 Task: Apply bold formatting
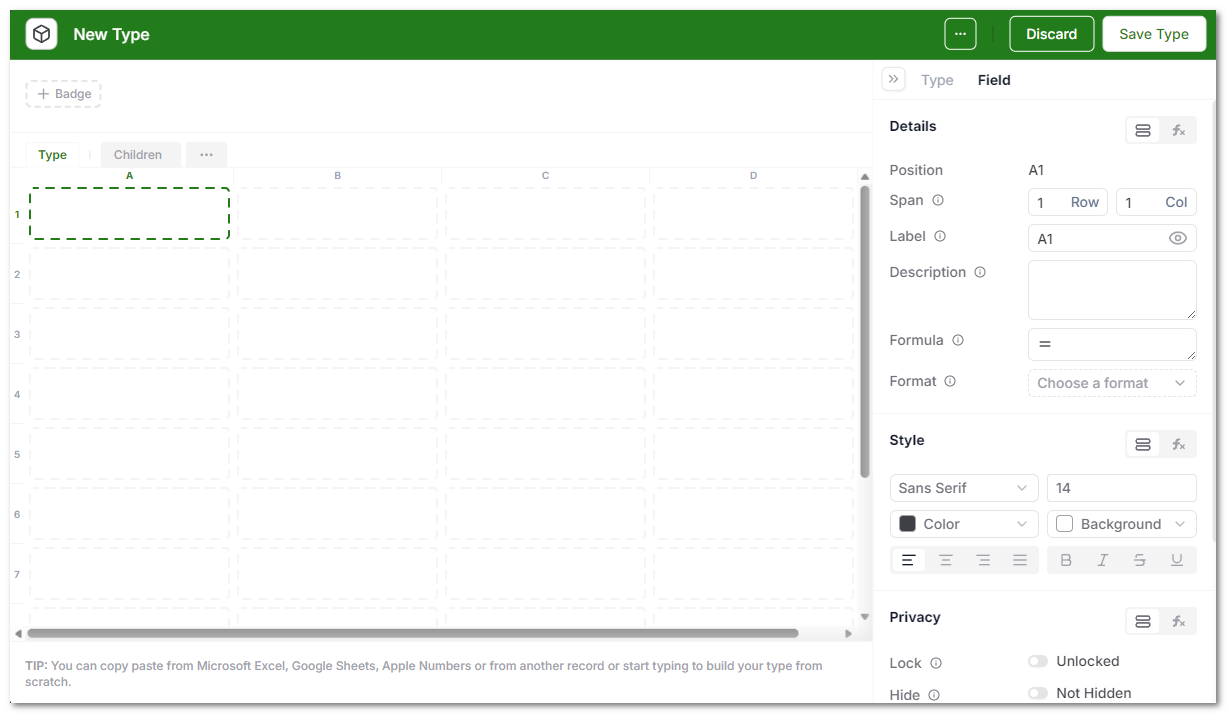tap(1066, 560)
